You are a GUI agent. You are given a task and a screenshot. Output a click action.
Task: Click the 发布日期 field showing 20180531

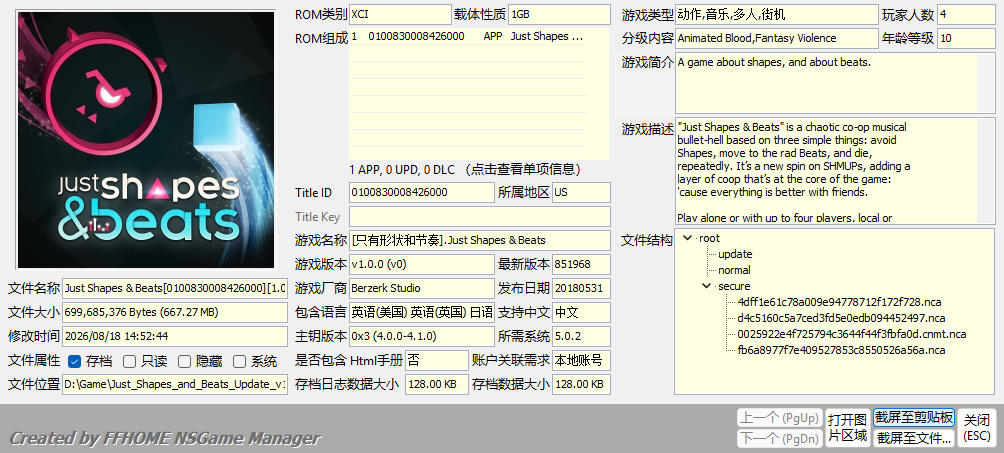pos(581,288)
